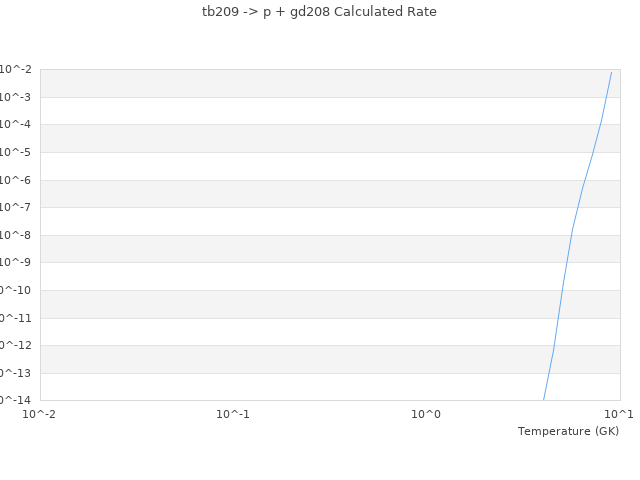The width and height of the screenshot is (640, 480).
Task: Click the y-axis tick label 10^-2 at top
Action: (16, 69)
